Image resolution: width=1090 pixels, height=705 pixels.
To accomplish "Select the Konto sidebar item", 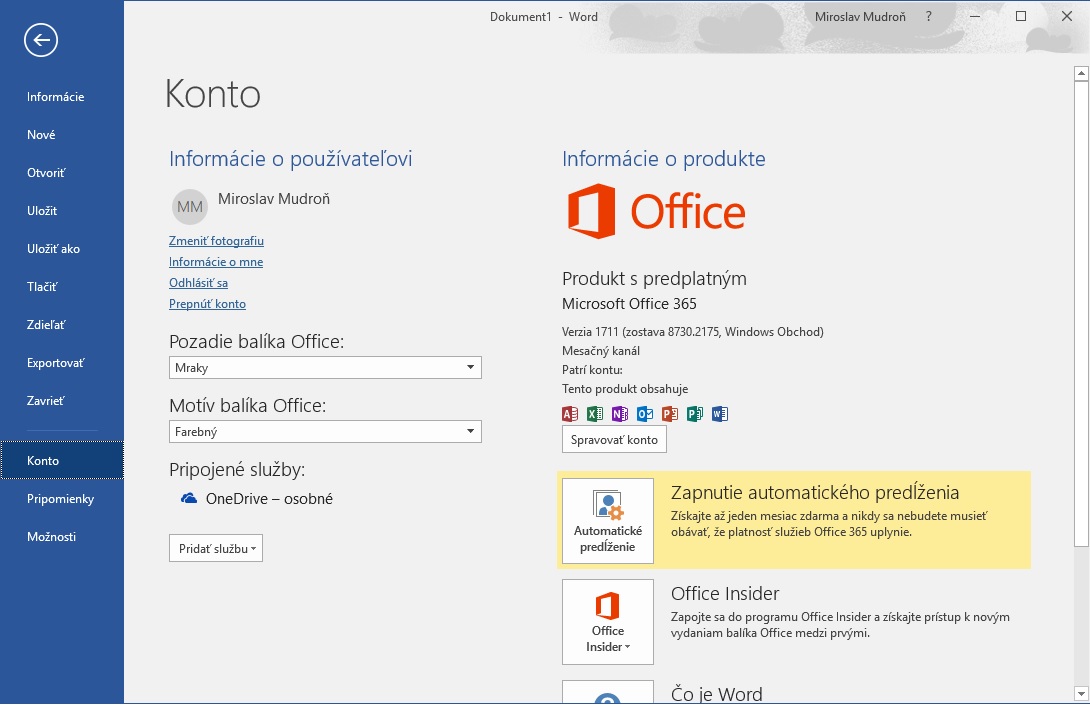I will point(62,460).
